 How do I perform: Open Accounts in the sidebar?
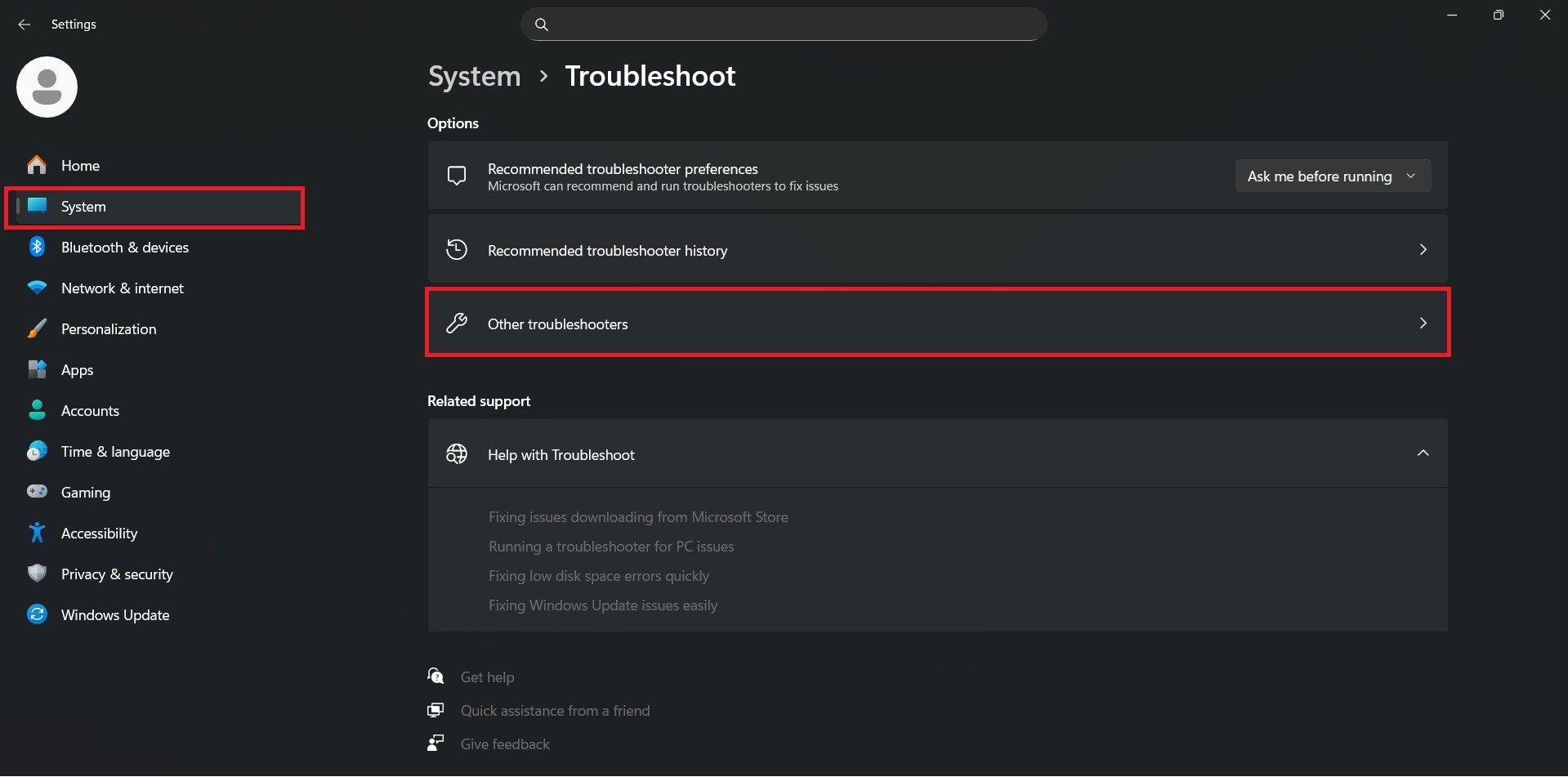pos(90,411)
